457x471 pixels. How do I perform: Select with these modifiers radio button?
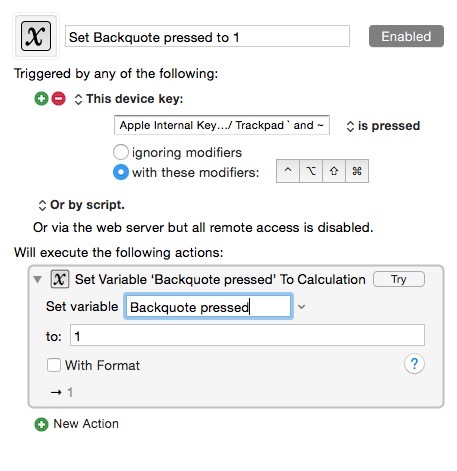[x=121, y=172]
